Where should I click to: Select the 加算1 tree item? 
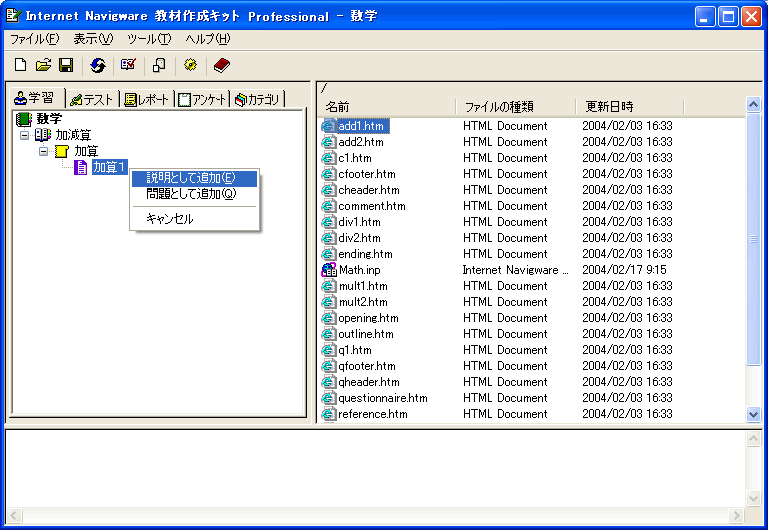(109, 167)
